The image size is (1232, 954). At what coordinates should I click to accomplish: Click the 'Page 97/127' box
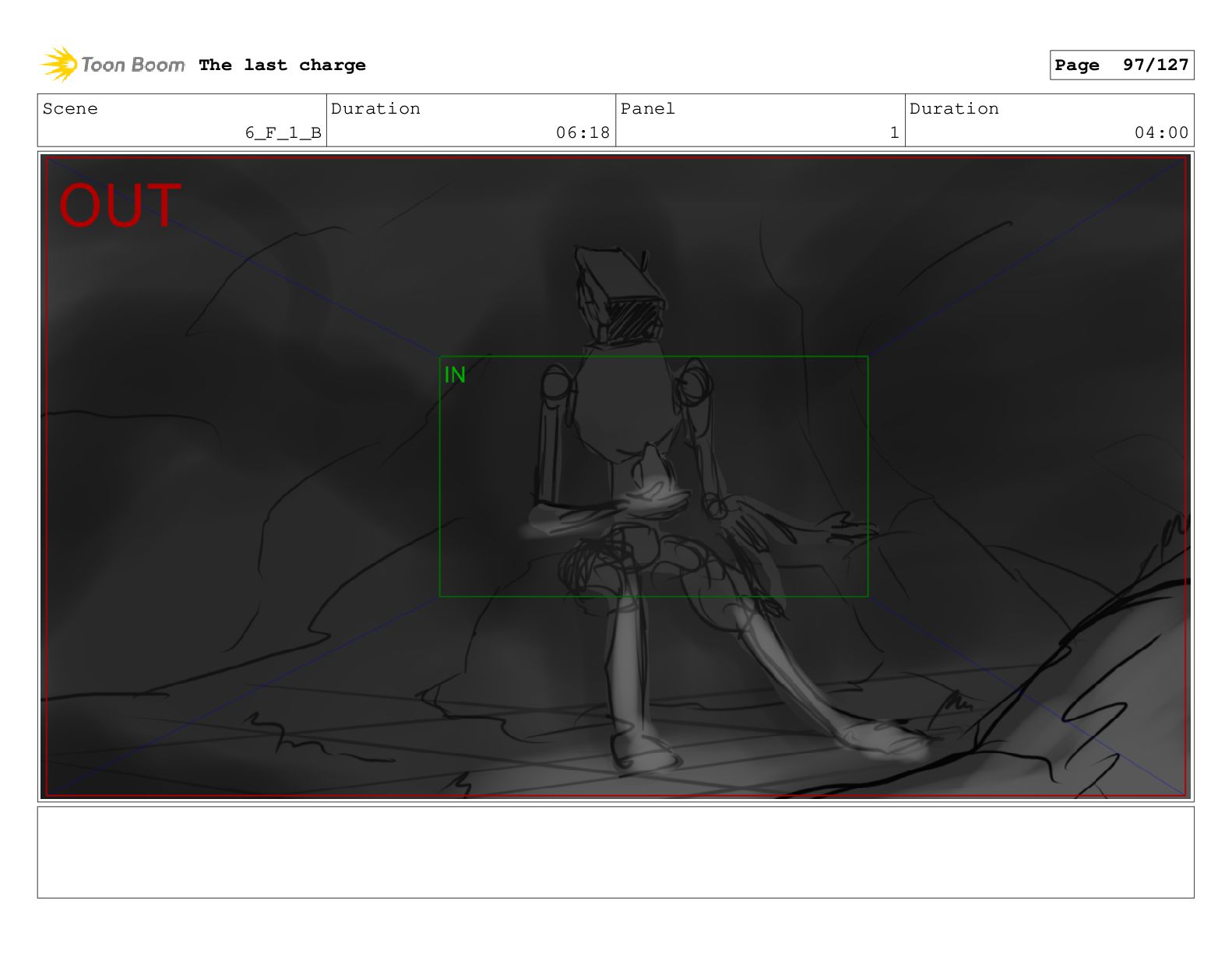(x=1121, y=65)
